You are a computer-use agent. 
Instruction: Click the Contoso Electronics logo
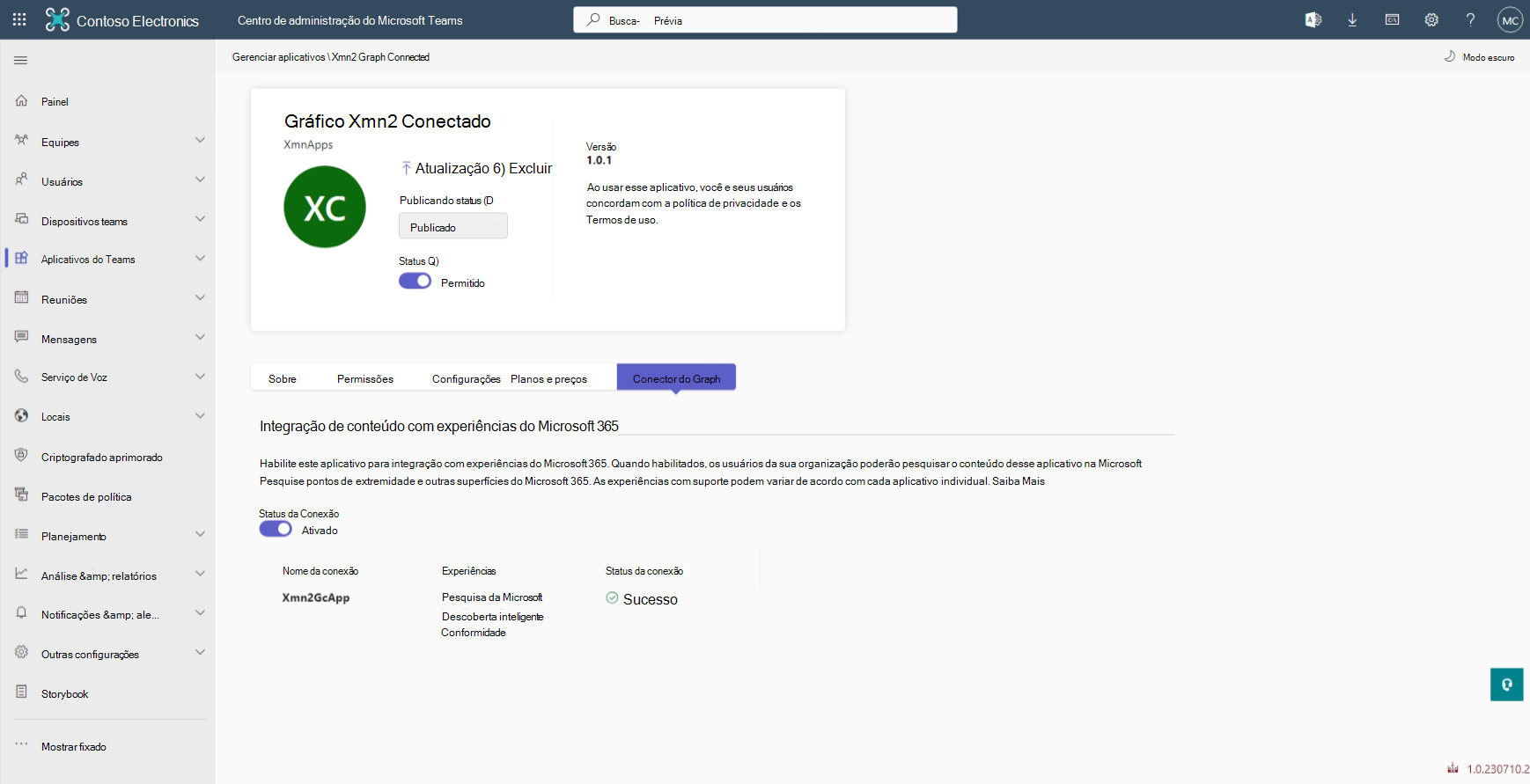pos(57,19)
